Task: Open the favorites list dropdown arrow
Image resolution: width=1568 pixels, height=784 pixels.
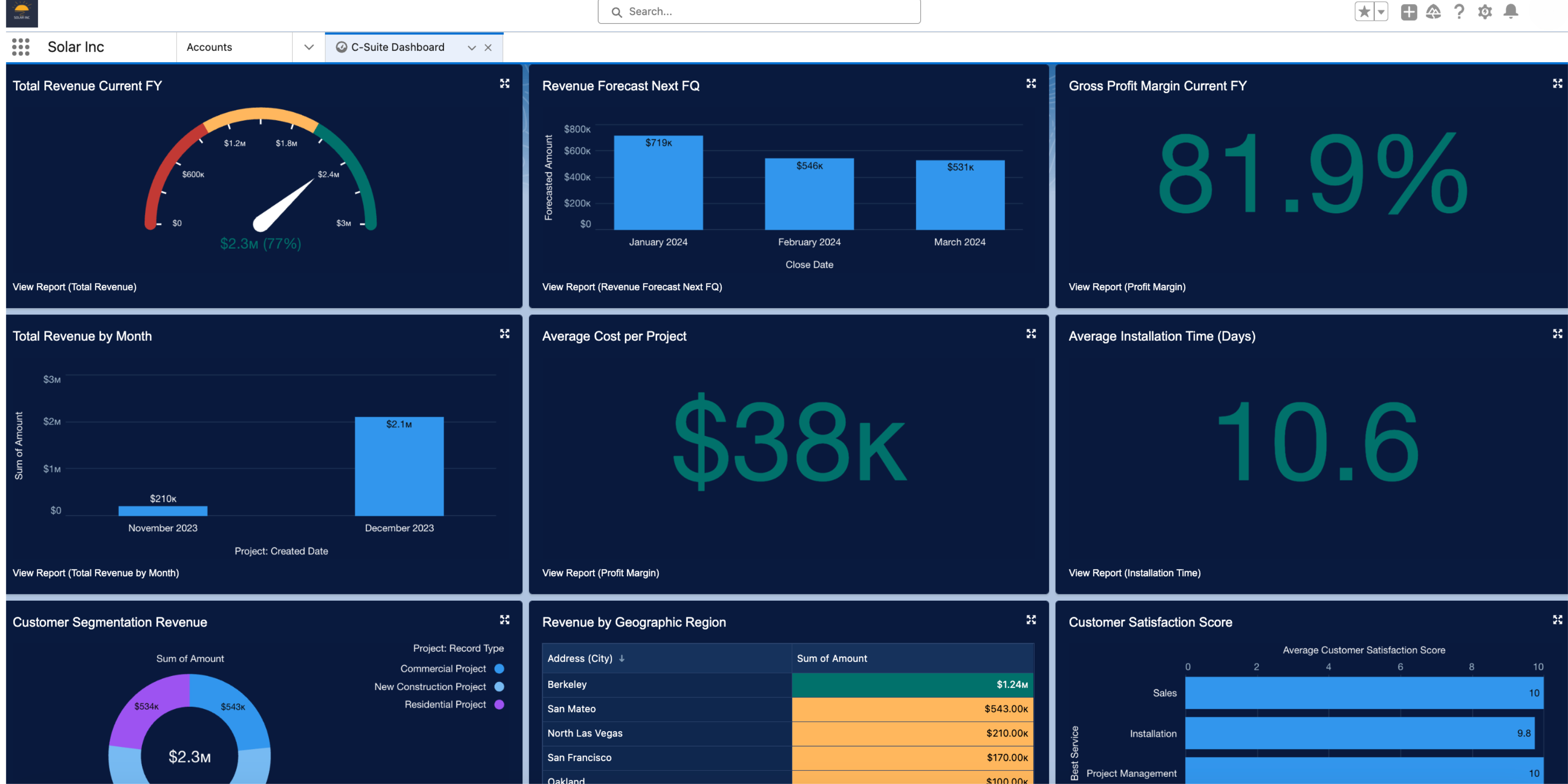Action: pos(1381,11)
